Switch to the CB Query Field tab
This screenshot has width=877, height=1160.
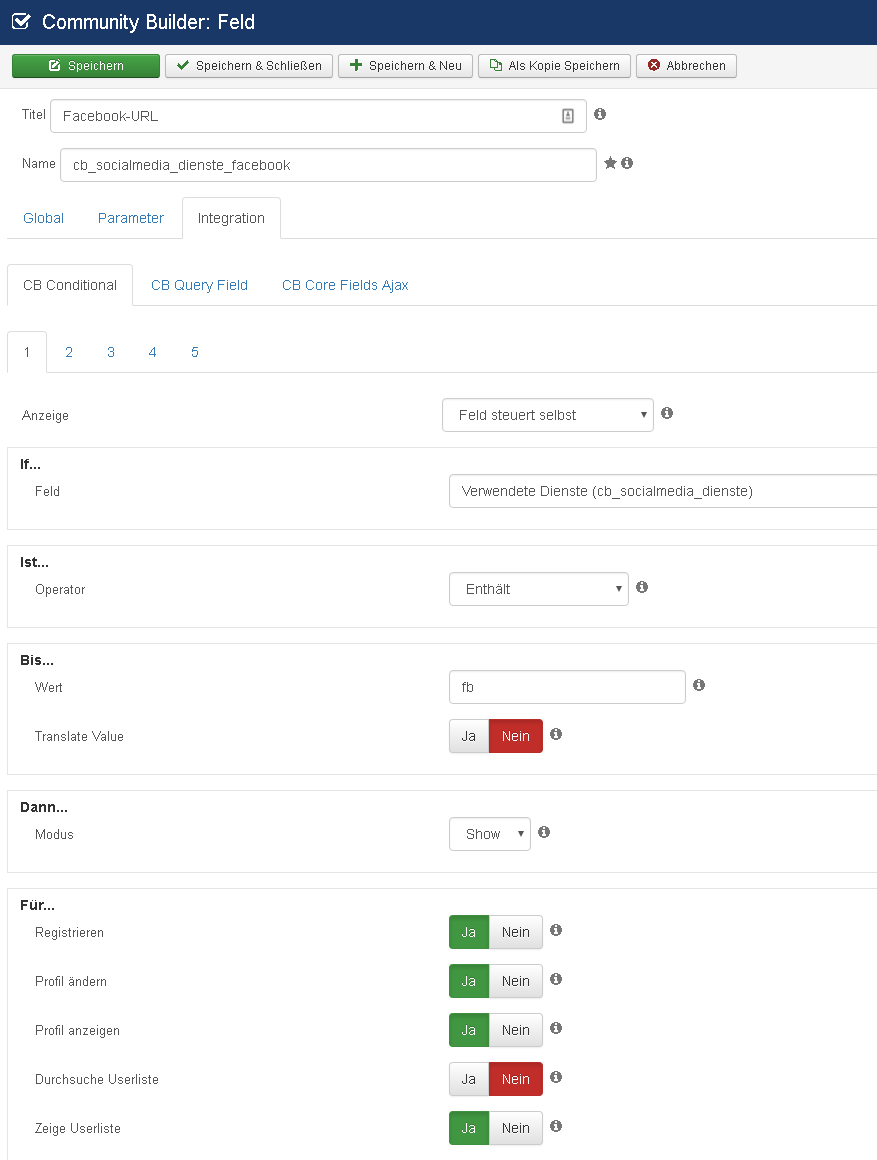[199, 285]
